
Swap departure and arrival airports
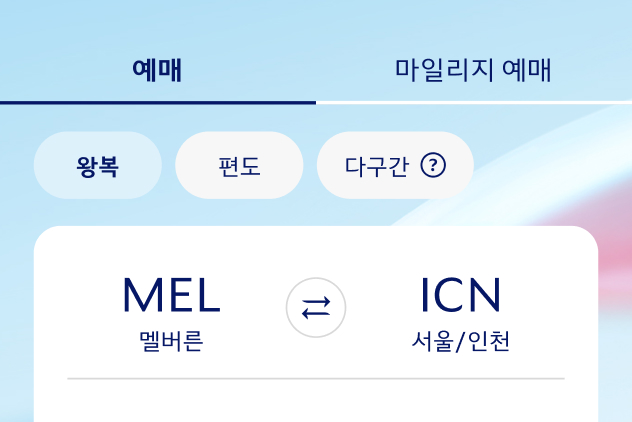(x=316, y=308)
